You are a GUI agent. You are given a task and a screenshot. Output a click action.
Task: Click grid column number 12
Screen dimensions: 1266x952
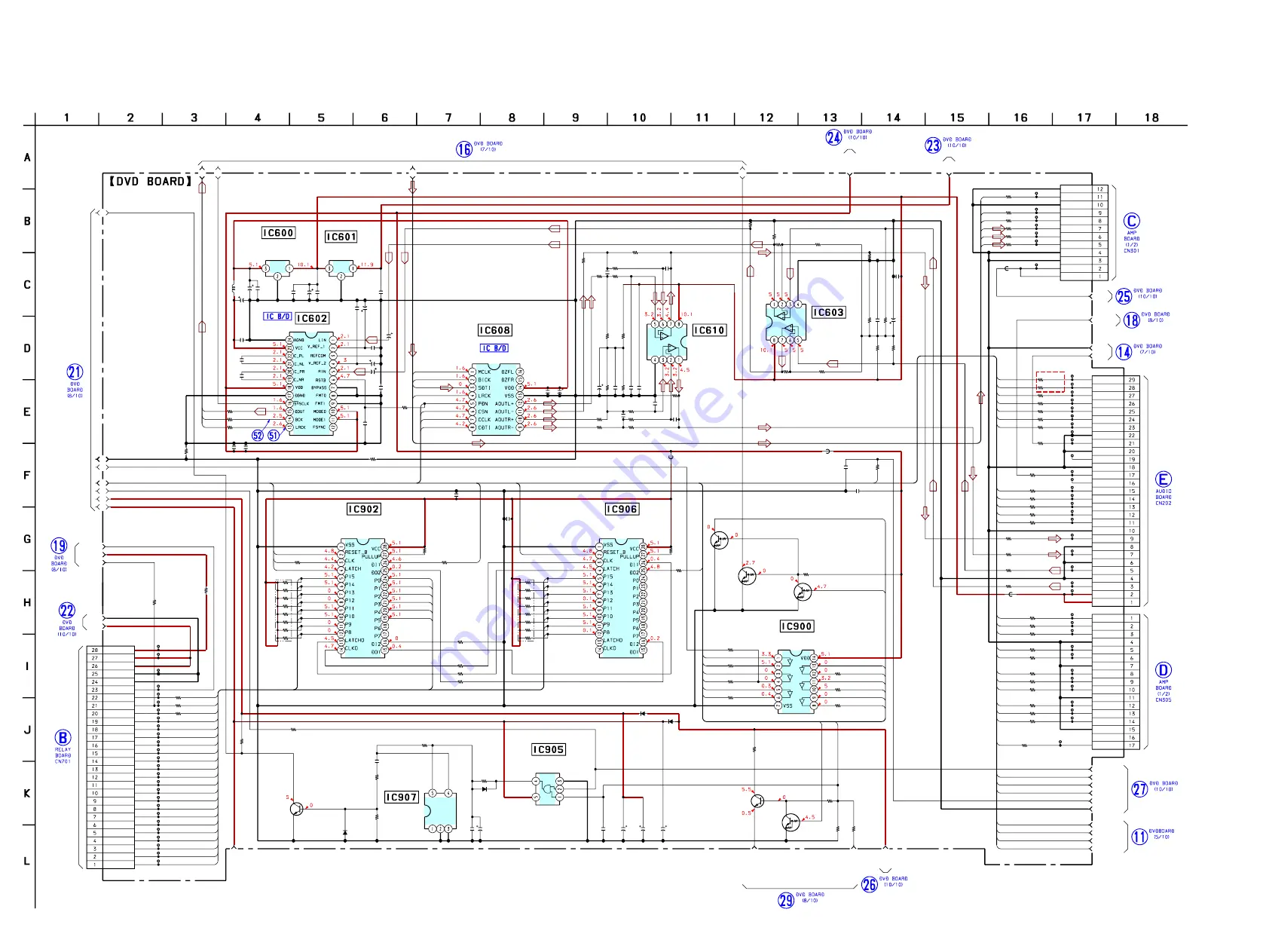coord(766,118)
